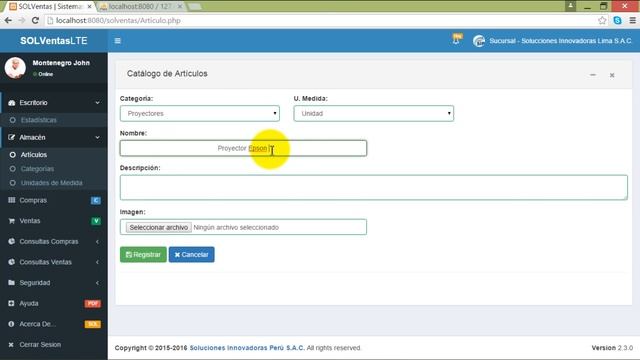The height and width of the screenshot is (360, 640).
Task: Click the Escritorio dashboard icon
Action: pyautogui.click(x=11, y=103)
